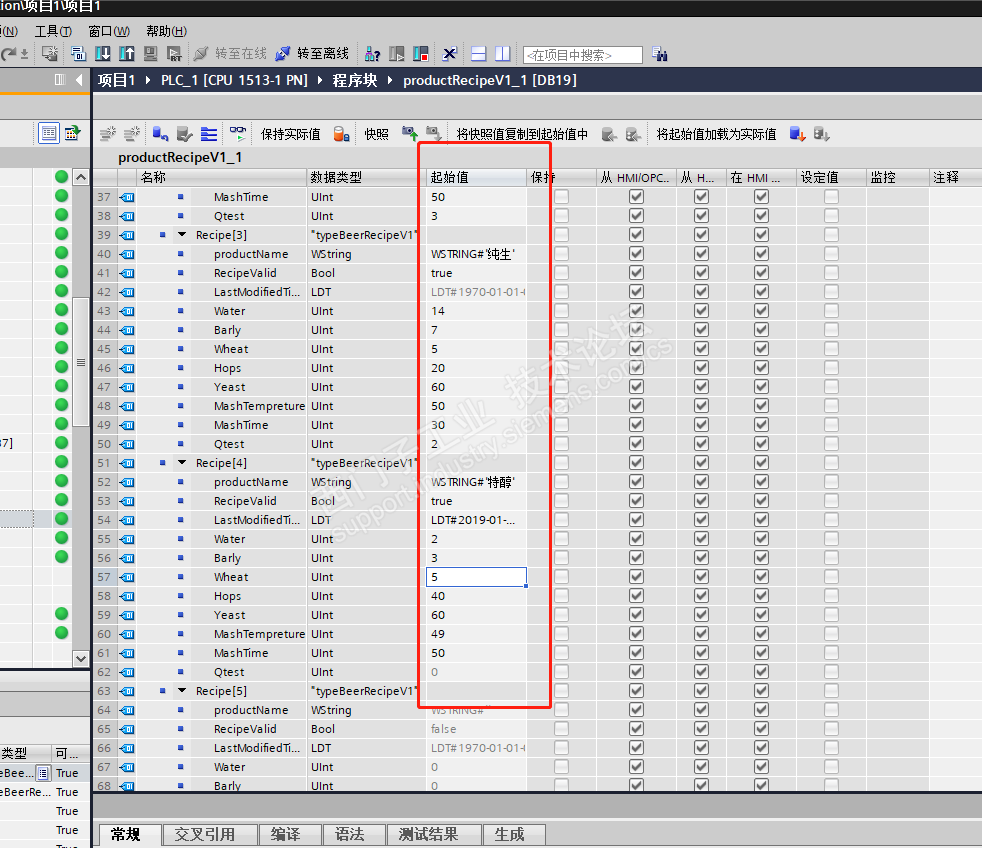This screenshot has height=848, width=982.
Task: Toggle the 在 HMI checkbox for row 38 Qtest
Action: click(762, 215)
